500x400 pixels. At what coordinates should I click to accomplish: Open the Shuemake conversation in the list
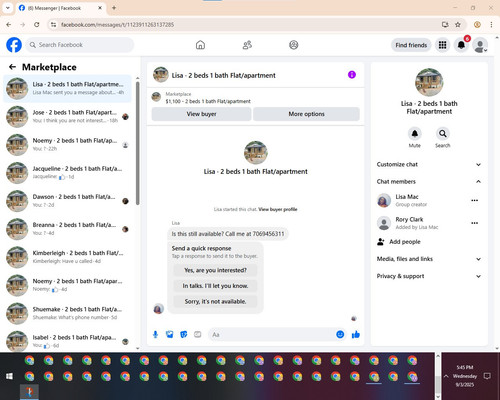pyautogui.click(x=68, y=313)
